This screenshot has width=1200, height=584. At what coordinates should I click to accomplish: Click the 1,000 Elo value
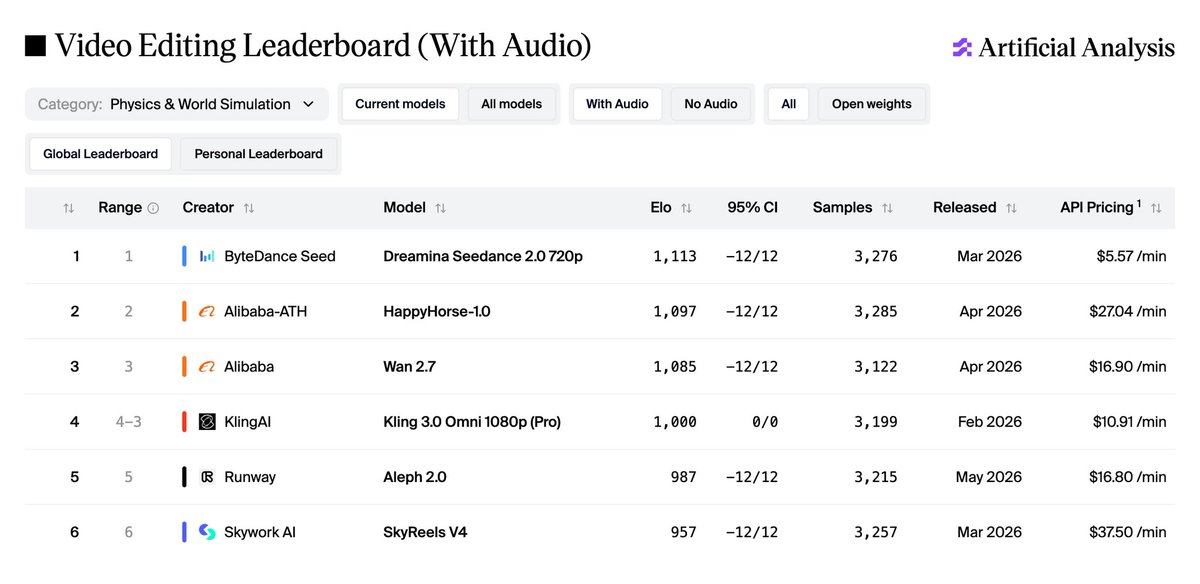675,422
